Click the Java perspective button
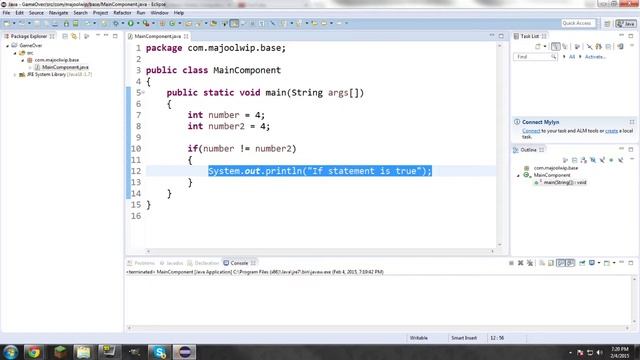Screen dimensions: 640x360 [626, 24]
